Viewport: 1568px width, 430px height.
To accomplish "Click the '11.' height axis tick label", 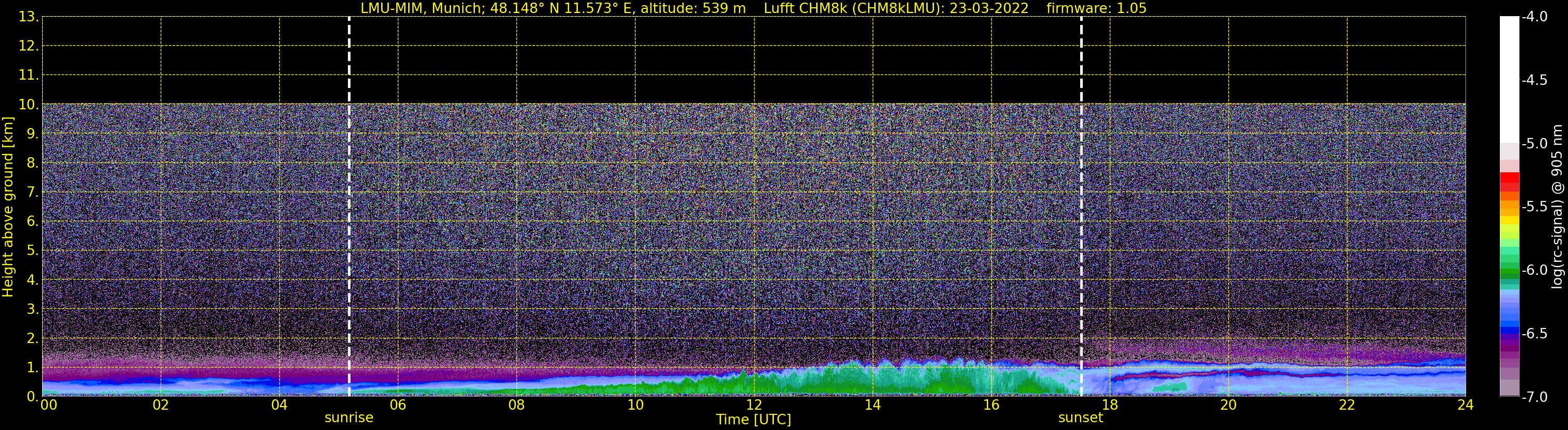I will (x=28, y=75).
